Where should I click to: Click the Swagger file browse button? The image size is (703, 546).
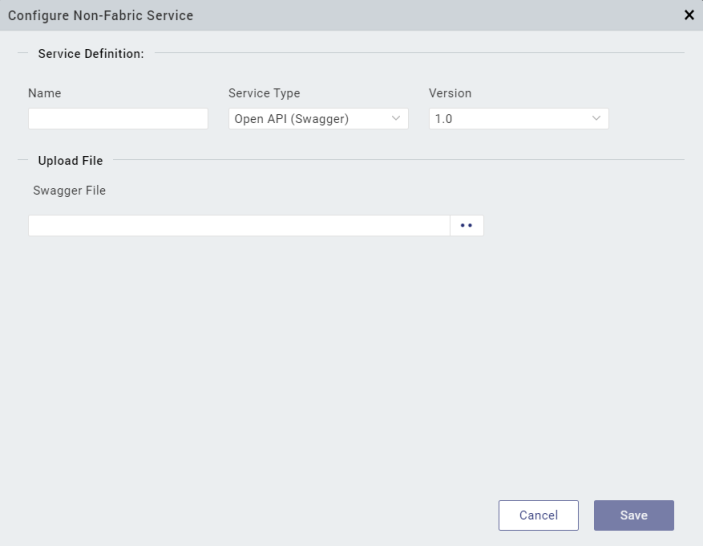[466, 225]
